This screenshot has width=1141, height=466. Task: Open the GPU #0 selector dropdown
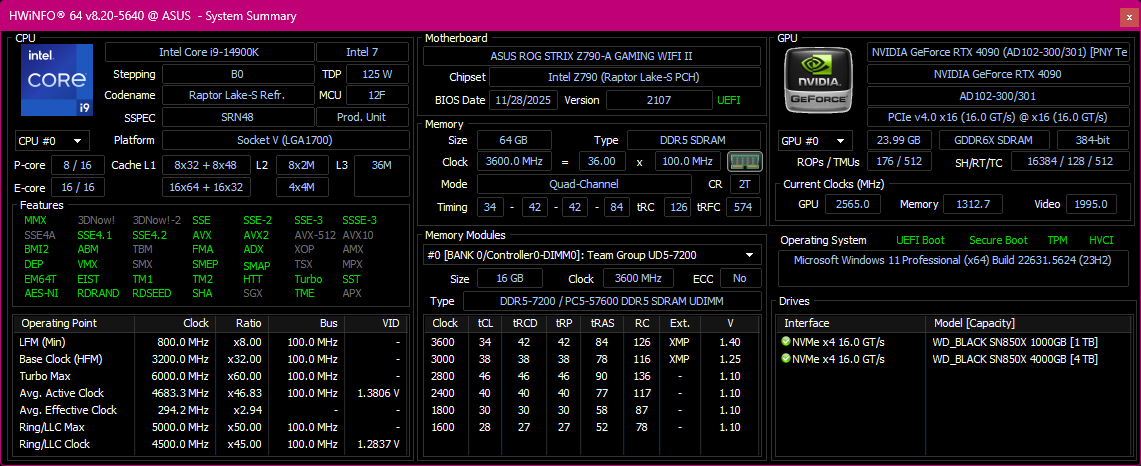tap(816, 141)
